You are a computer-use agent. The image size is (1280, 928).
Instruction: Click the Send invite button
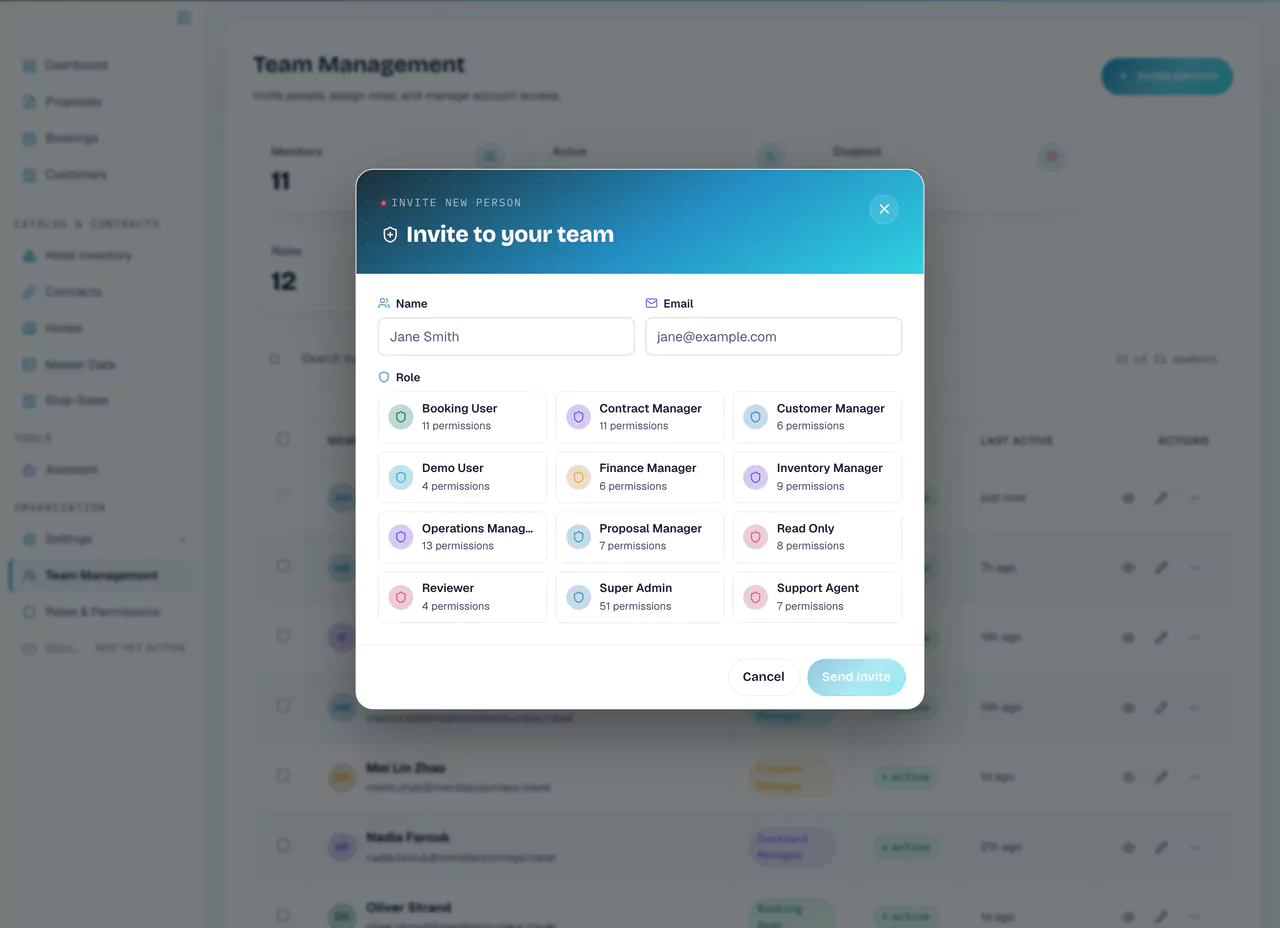click(856, 677)
